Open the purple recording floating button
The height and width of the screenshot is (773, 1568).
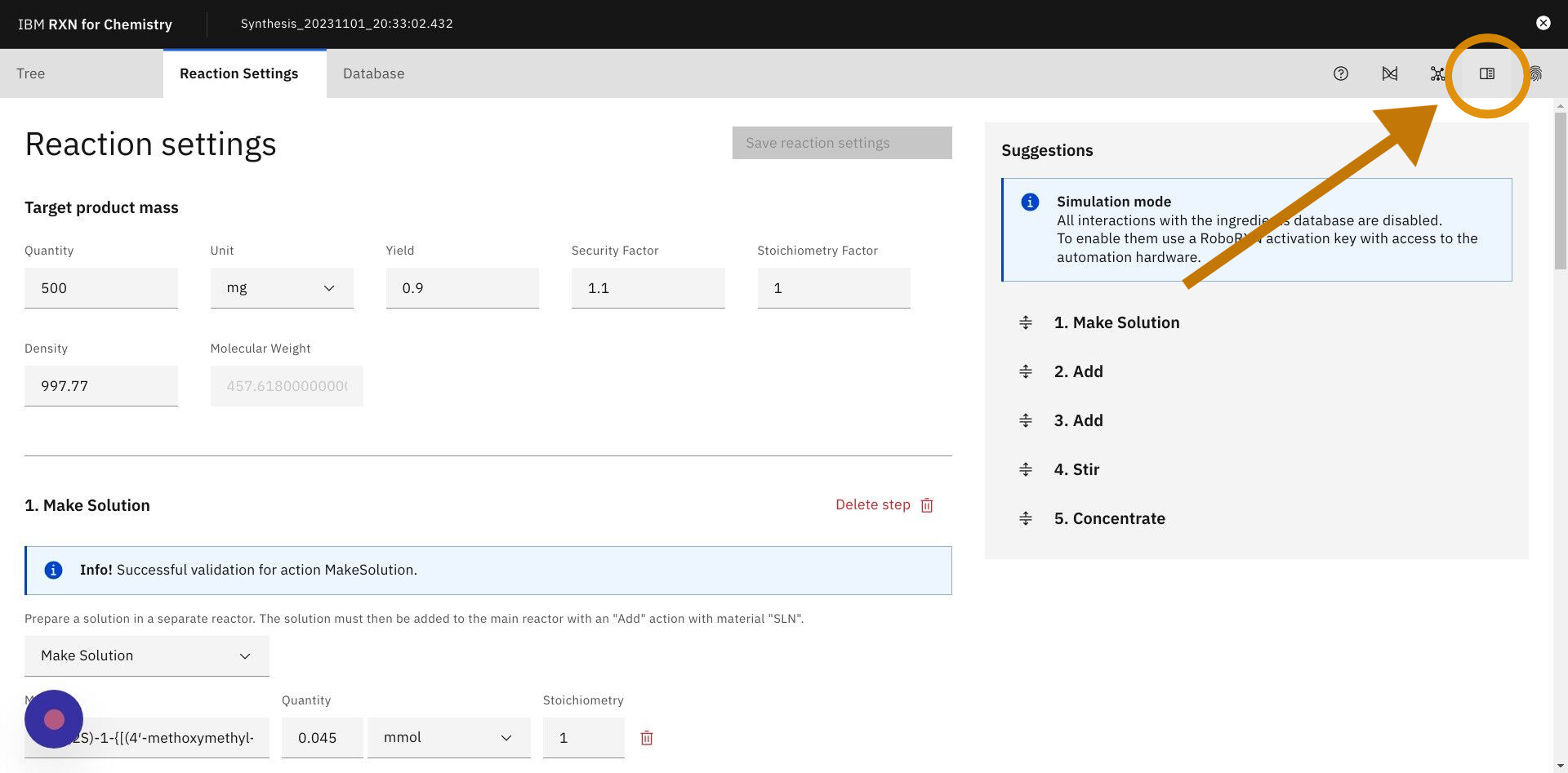pos(54,719)
